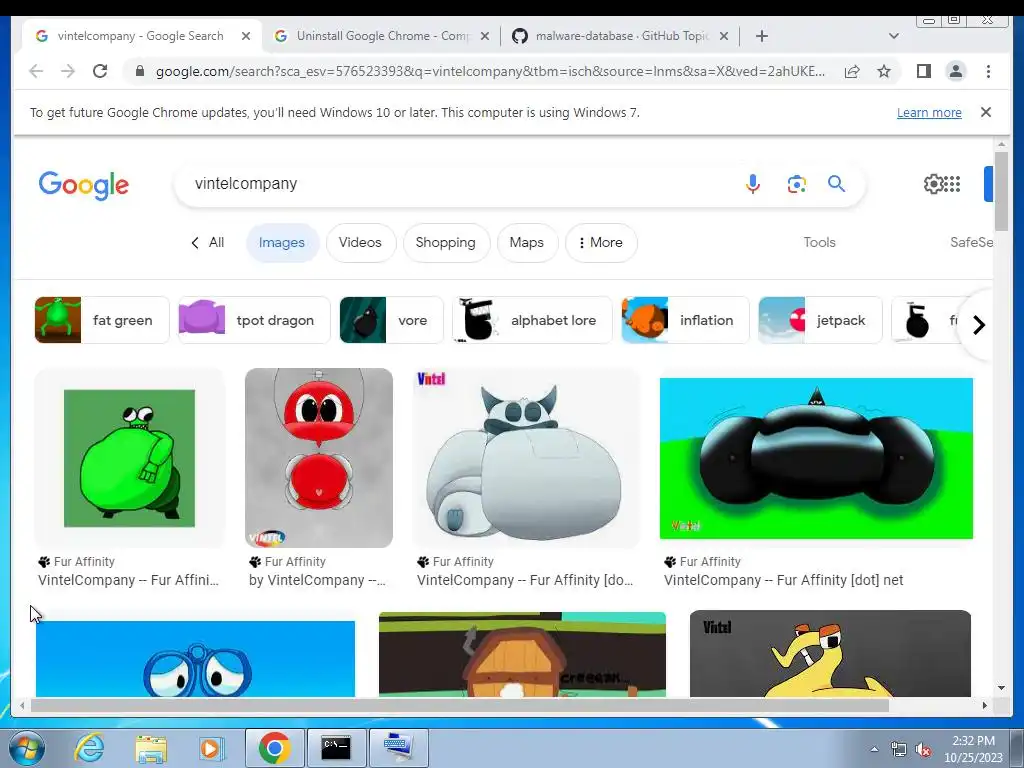Click the Chrome taskbar icon
1024x768 pixels.
point(274,748)
